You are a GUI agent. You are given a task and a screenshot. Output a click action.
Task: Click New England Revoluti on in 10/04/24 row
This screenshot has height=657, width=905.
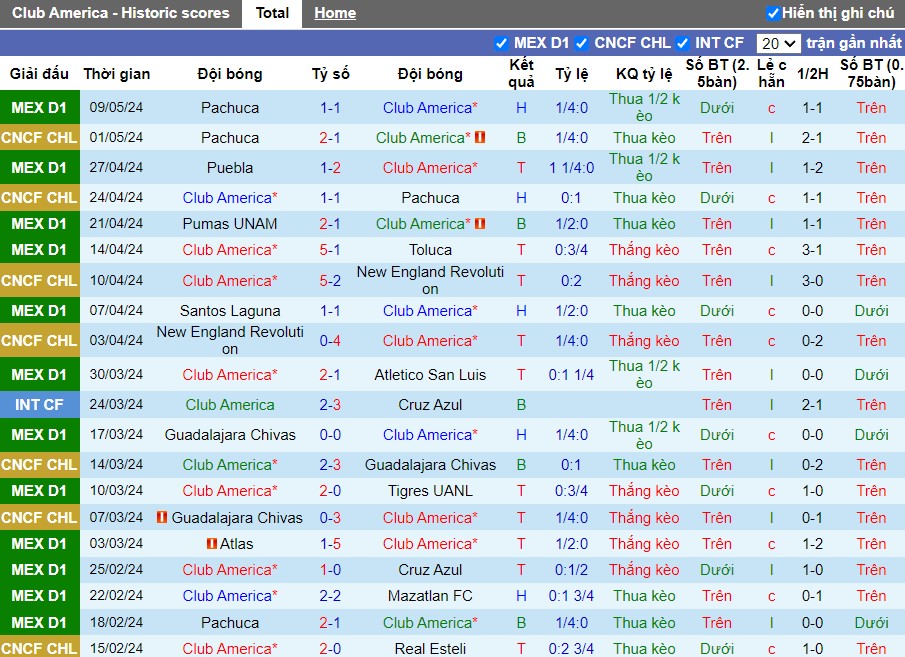tap(430, 281)
